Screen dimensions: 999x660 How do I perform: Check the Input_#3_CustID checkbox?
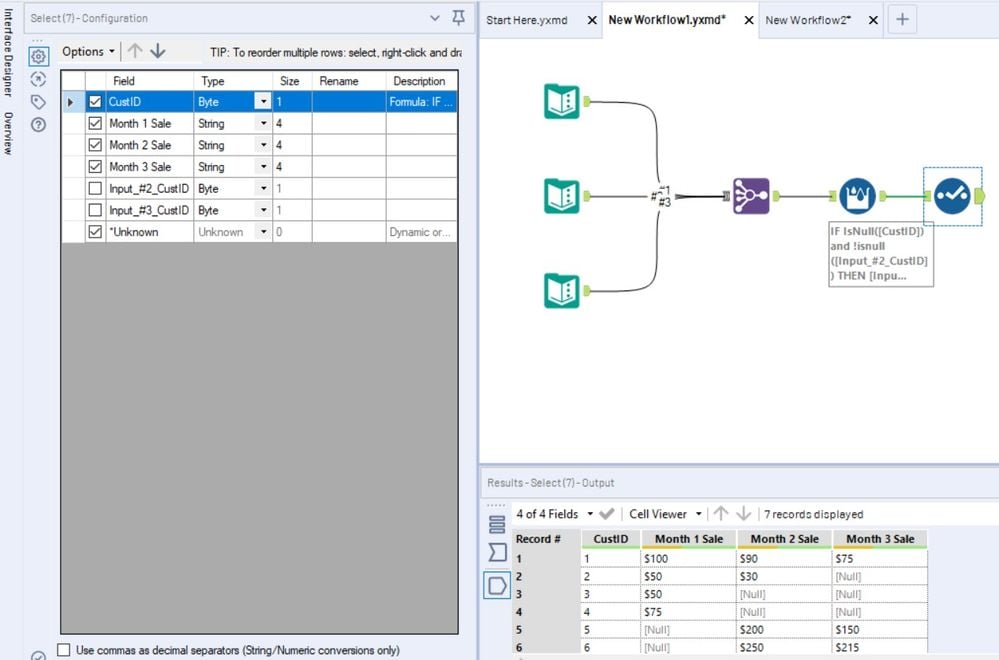(95, 210)
